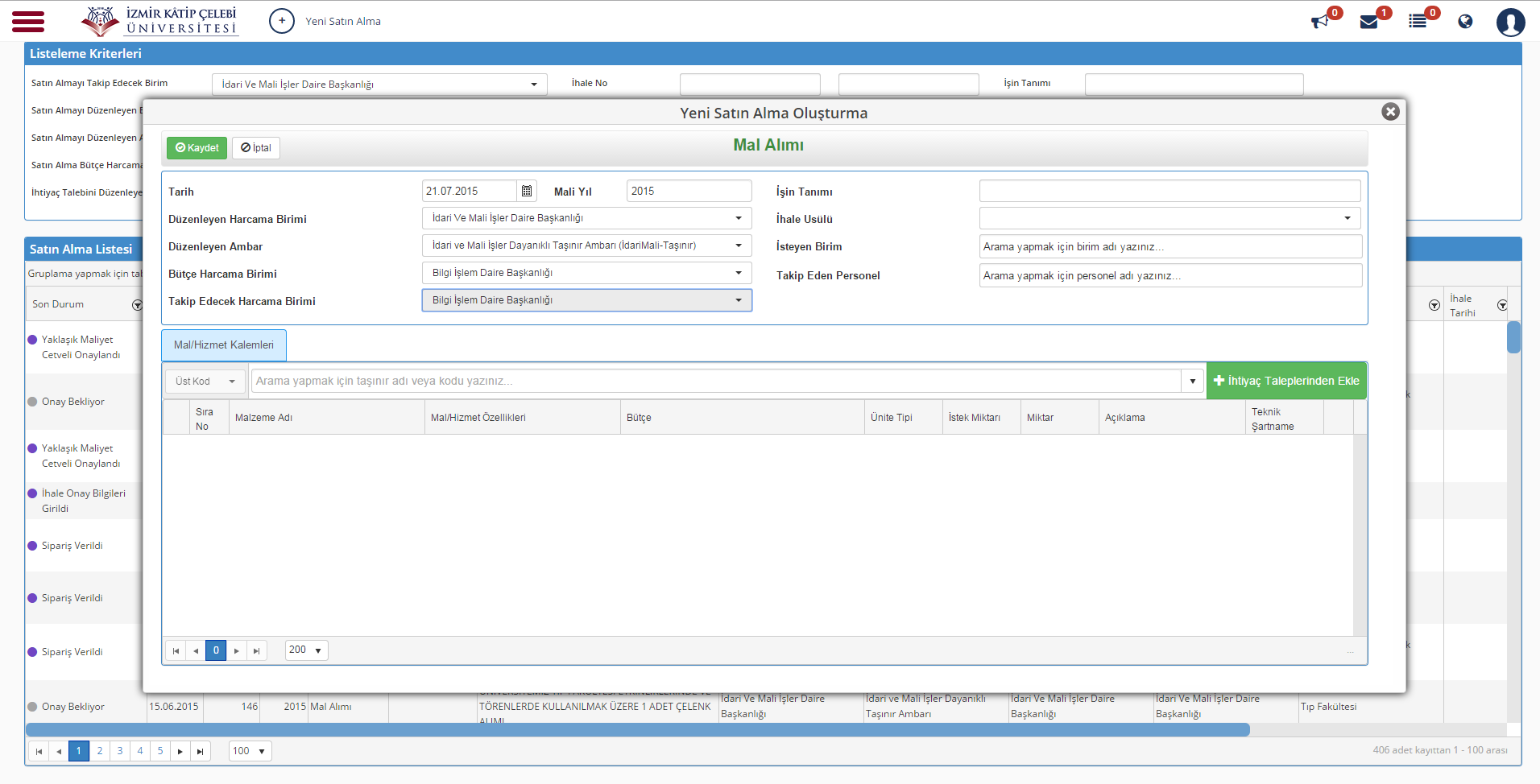Expand Düzenleyen Harcama Birimi dropdown
This screenshot has height=784, width=1540.
click(x=586, y=218)
